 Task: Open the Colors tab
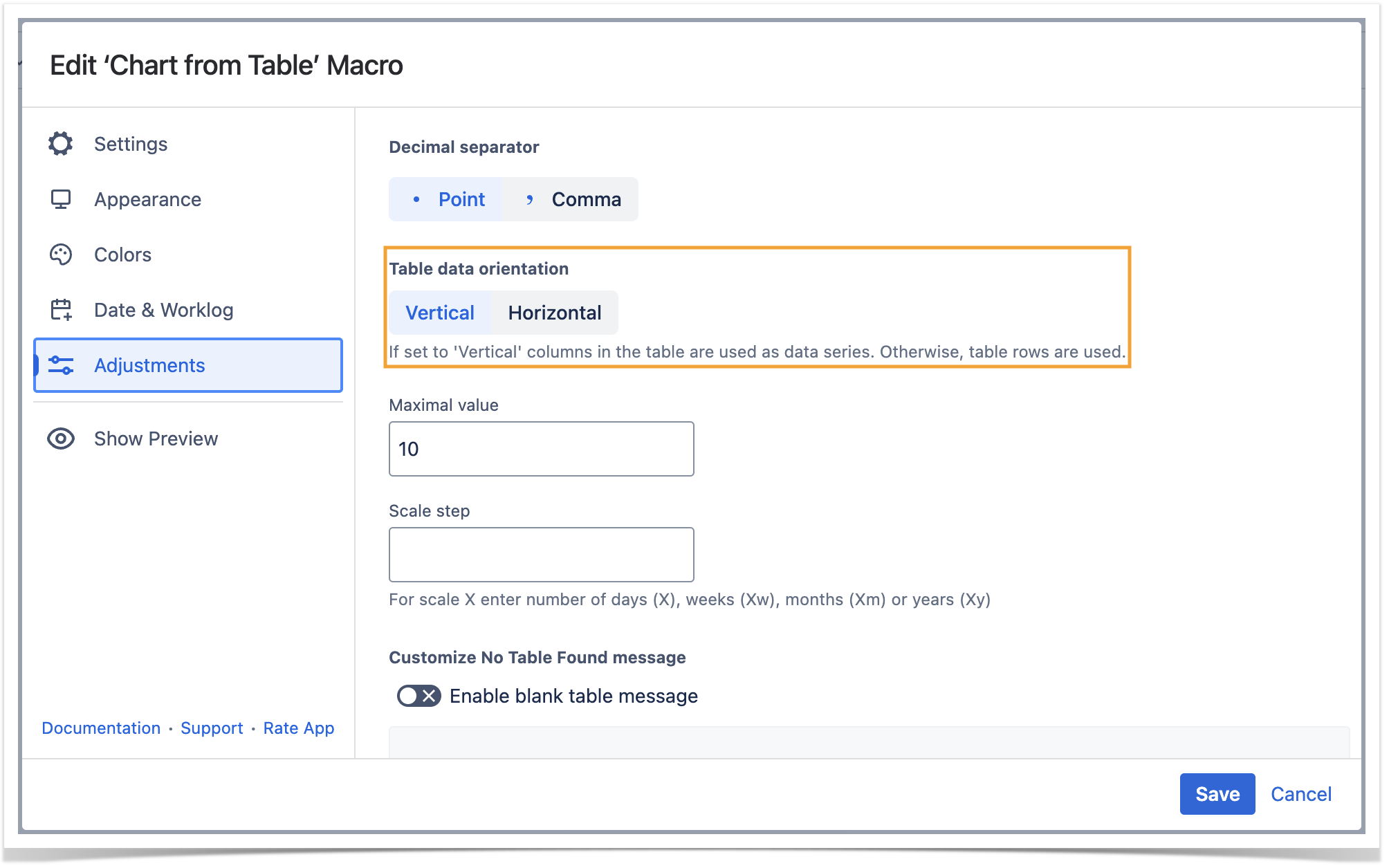point(122,255)
